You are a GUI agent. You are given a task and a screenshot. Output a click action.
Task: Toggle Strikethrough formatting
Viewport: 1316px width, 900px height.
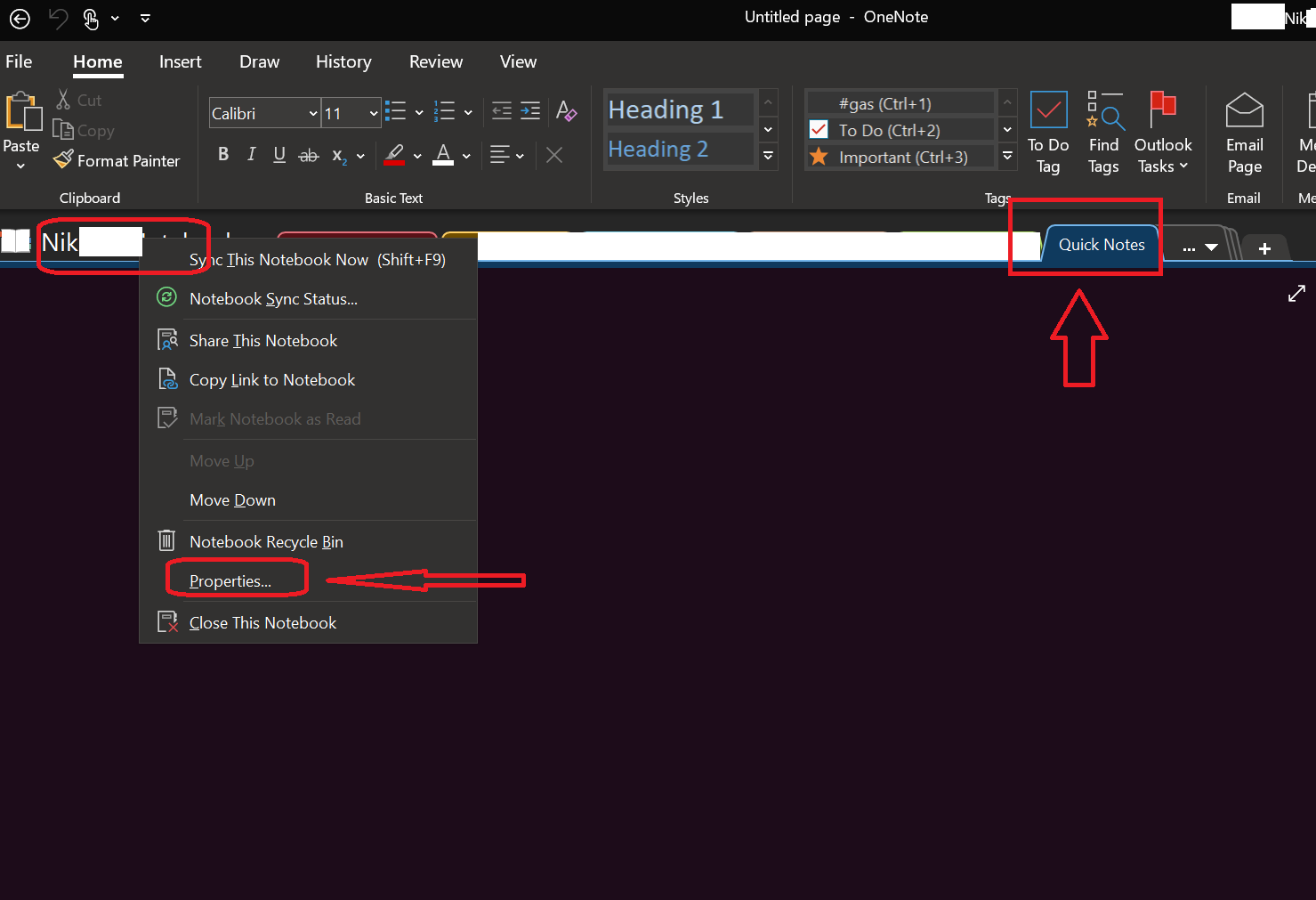(x=308, y=156)
